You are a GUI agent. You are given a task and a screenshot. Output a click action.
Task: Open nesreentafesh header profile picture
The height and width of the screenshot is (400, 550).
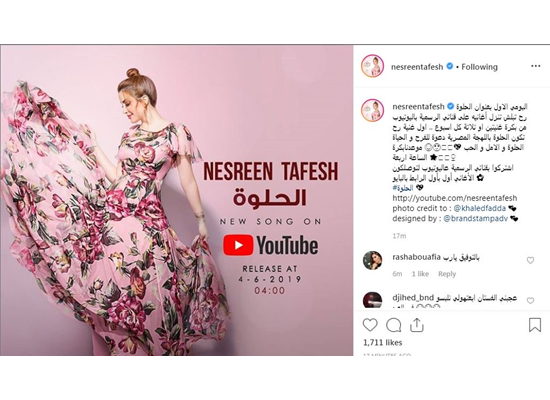coord(373,66)
